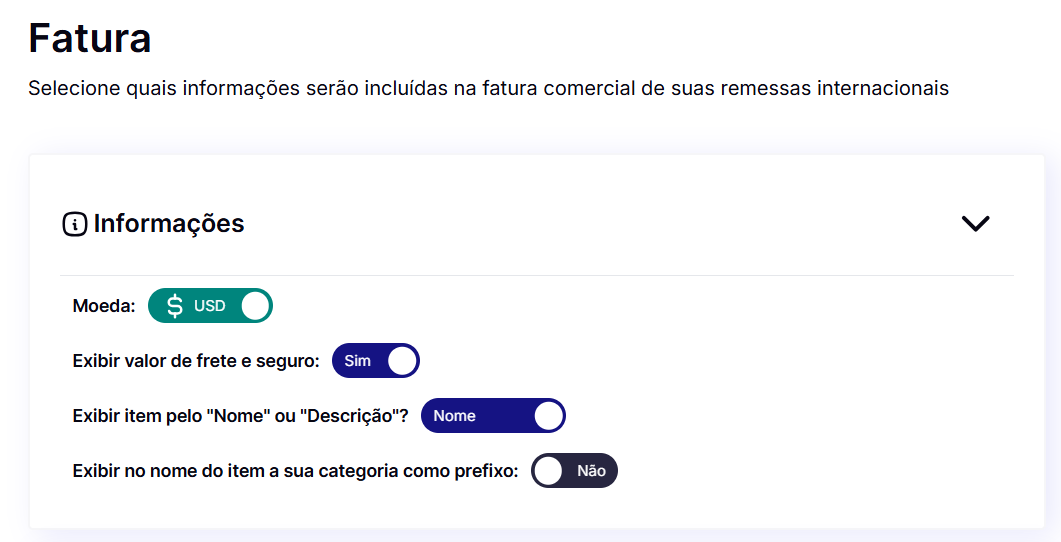Viewport: 1061px width, 542px height.
Task: Click the Informações section heading
Action: pos(169,224)
